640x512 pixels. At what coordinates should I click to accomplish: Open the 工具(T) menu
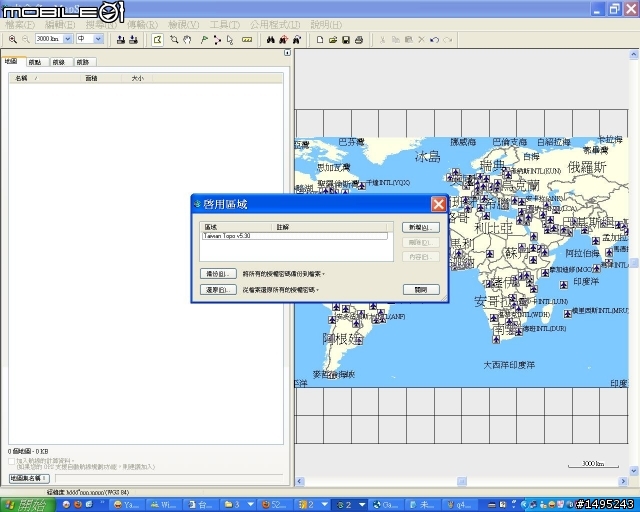coord(225,25)
